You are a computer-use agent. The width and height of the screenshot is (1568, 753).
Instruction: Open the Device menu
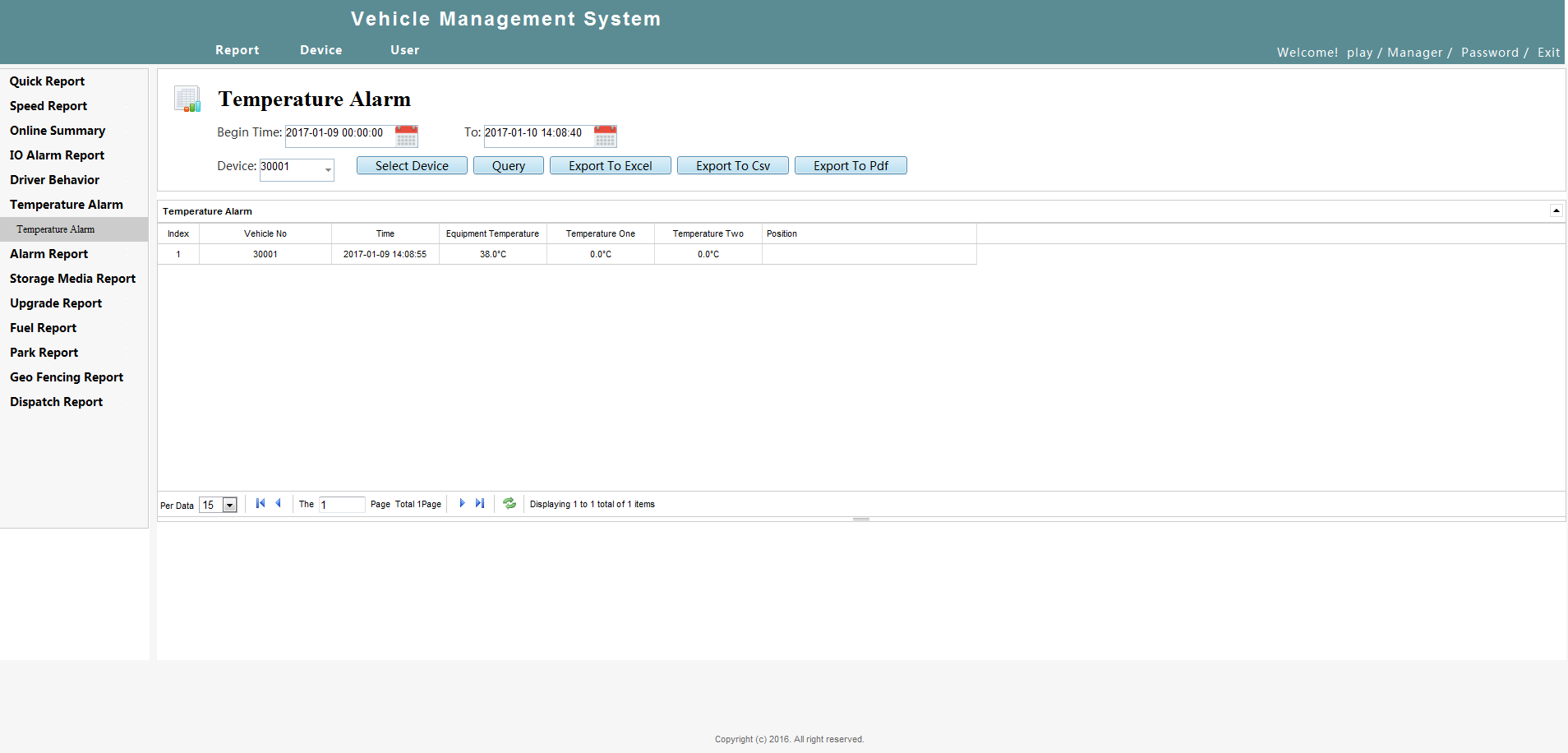(x=321, y=50)
